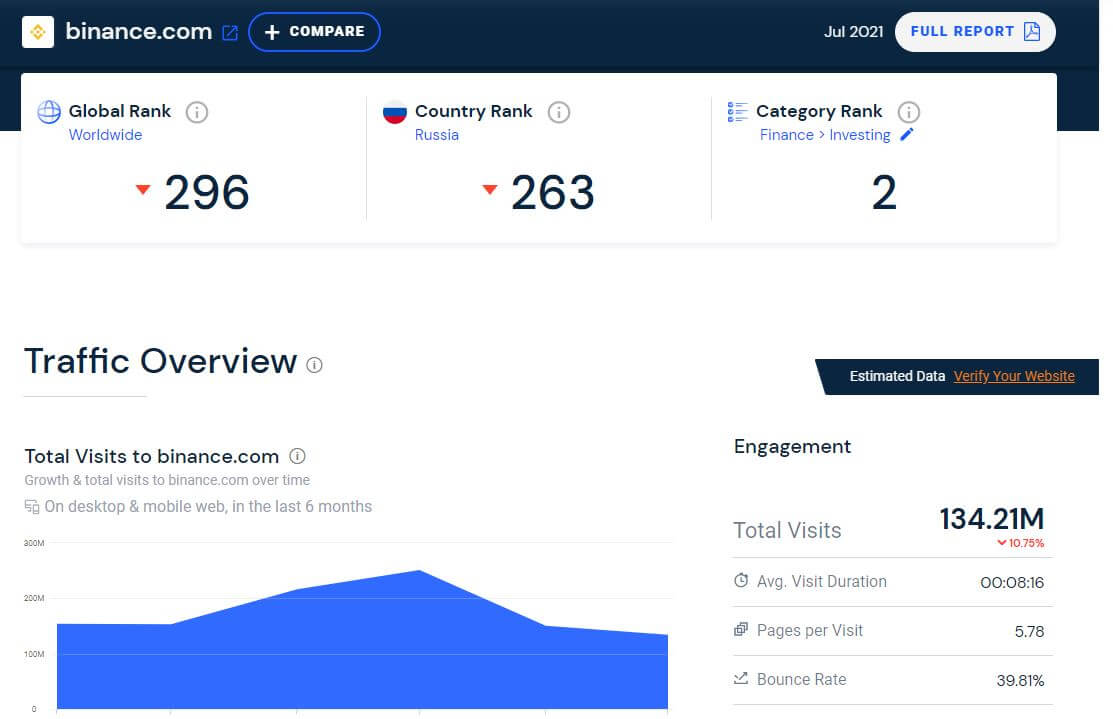Click the Global Rank globe icon

pyautogui.click(x=49, y=111)
